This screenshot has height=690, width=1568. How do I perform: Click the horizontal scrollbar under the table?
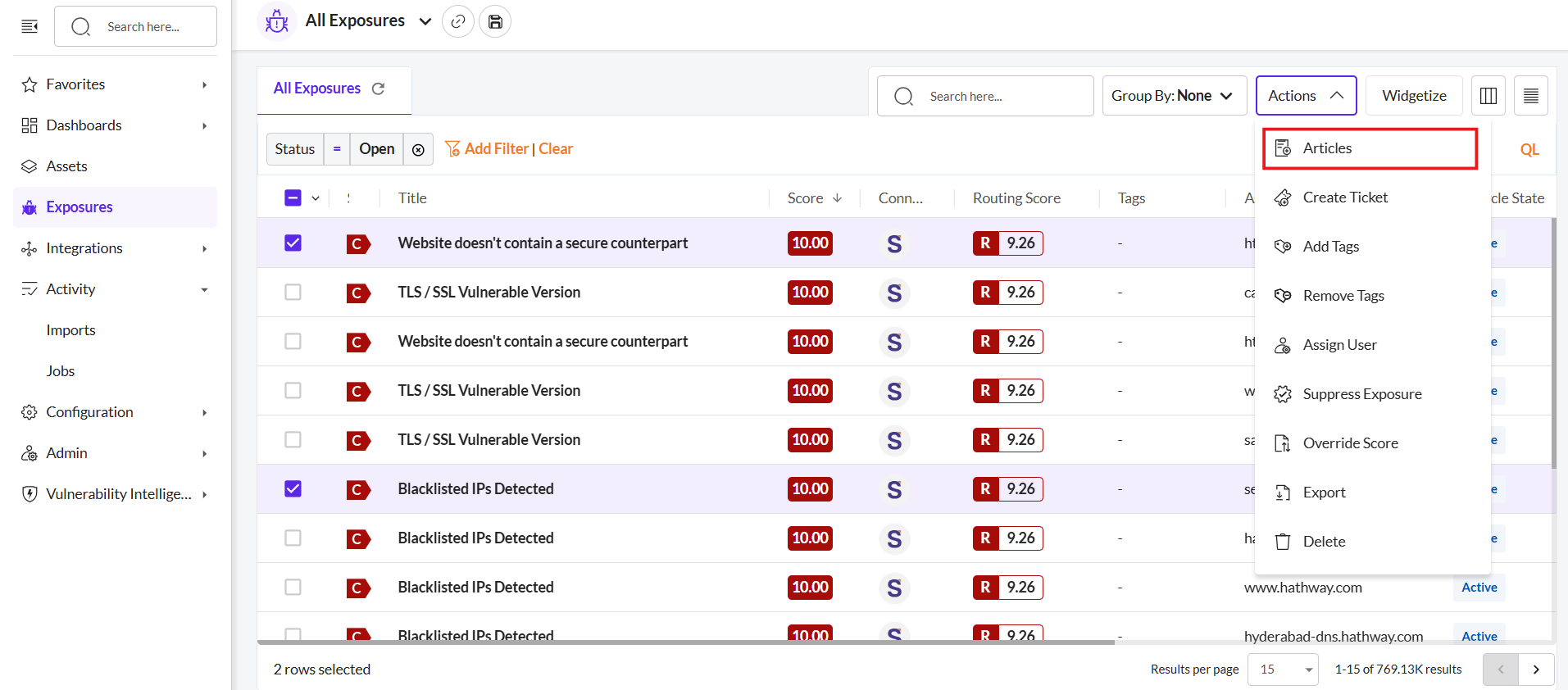686,642
